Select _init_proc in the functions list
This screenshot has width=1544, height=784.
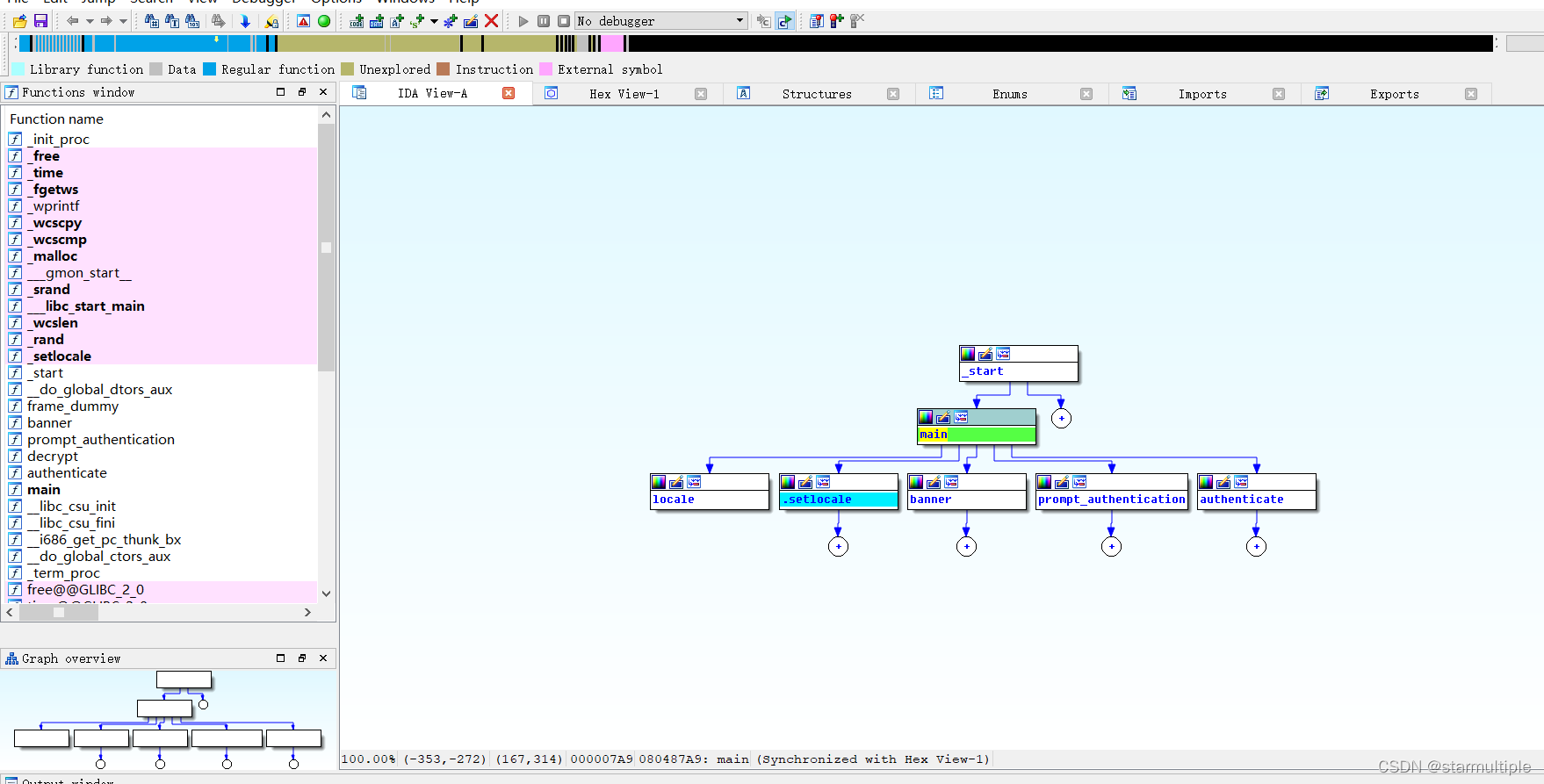tap(162, 139)
